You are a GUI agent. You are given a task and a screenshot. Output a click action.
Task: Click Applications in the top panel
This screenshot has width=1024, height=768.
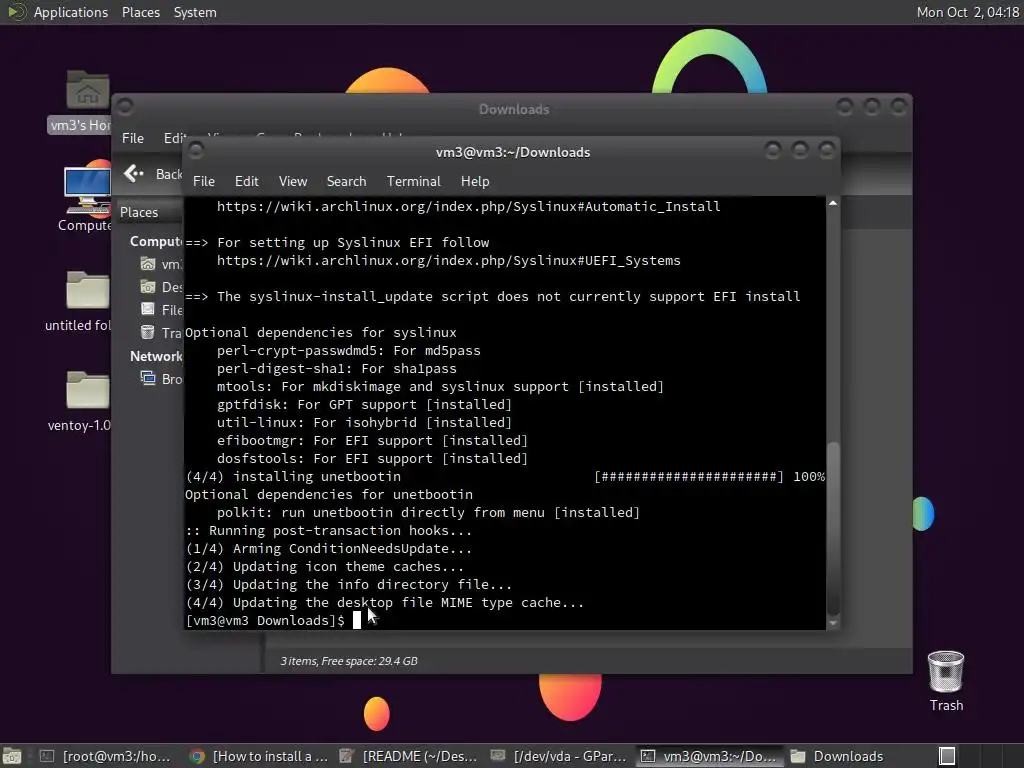point(71,12)
